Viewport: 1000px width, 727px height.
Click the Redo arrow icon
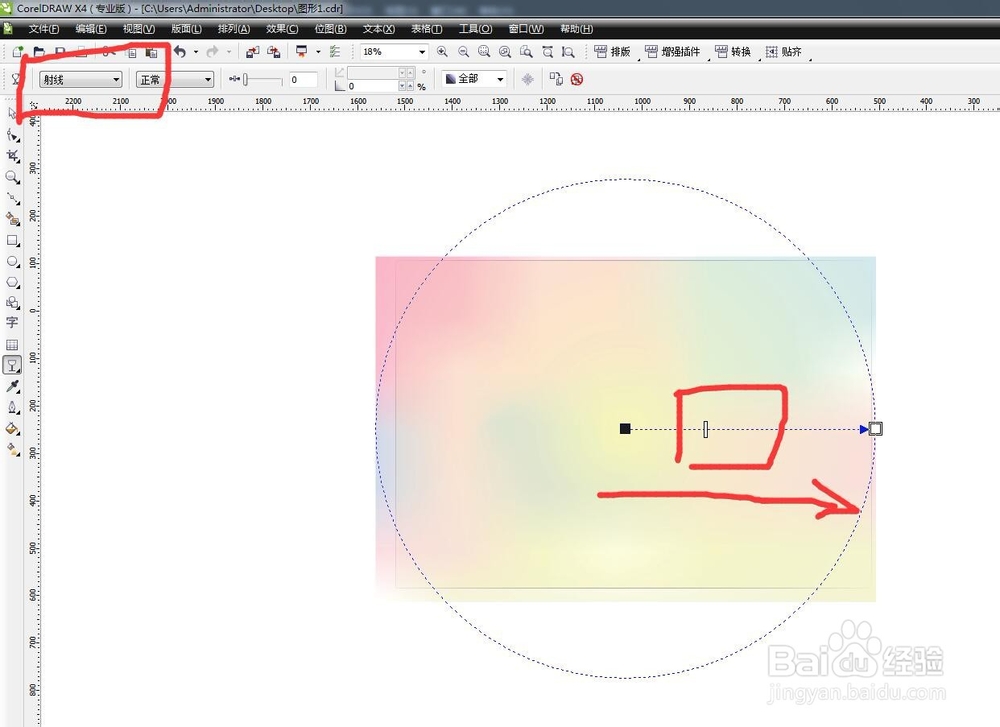click(x=212, y=52)
